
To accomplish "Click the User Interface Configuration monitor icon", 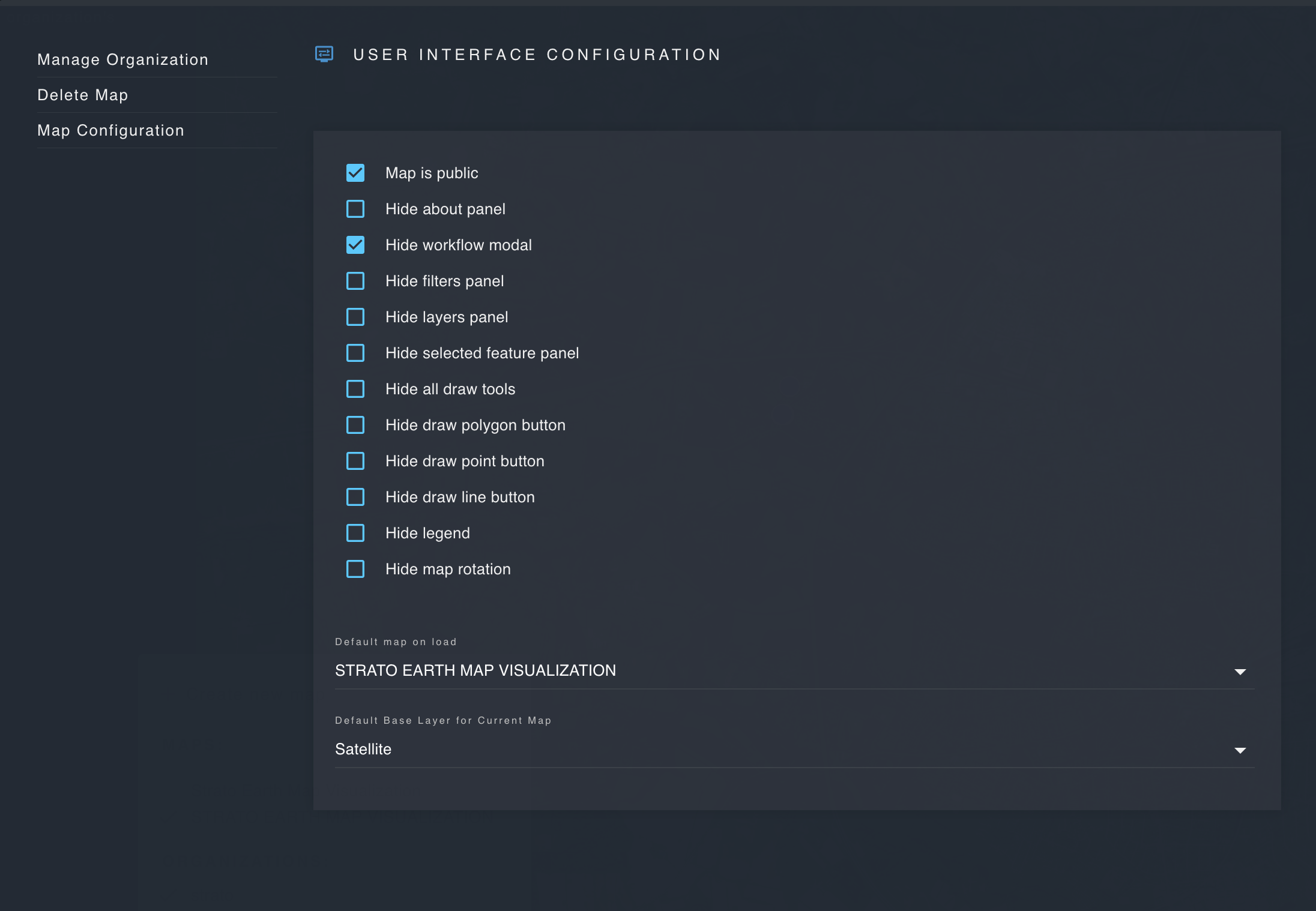I will (324, 54).
